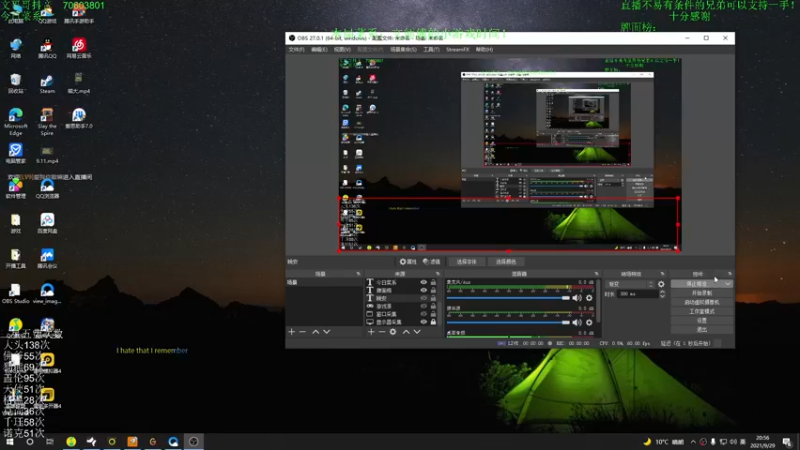This screenshot has height=450, width=800.
Task: Select the 场景 scene in Scenes list
Action: [324, 282]
